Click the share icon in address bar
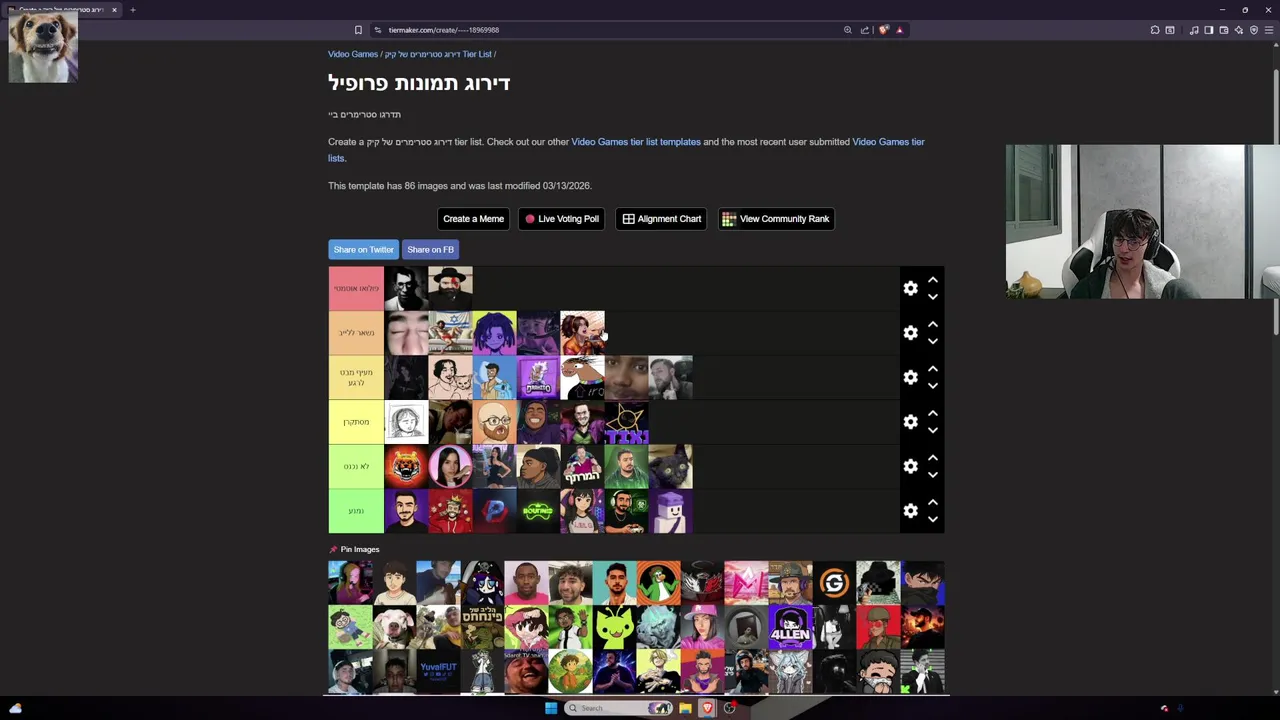 [865, 30]
